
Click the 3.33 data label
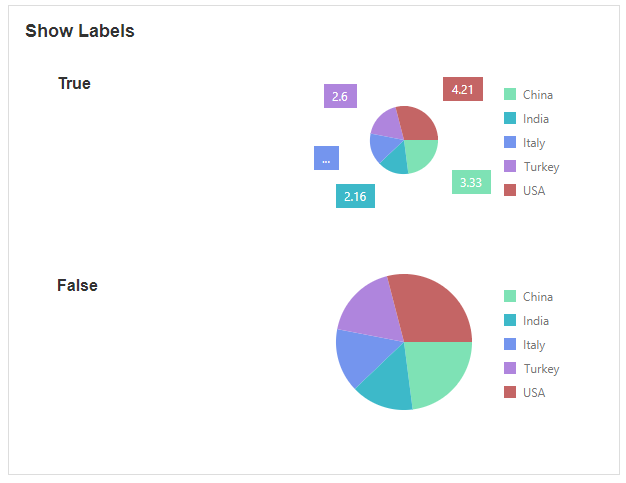[x=471, y=182]
